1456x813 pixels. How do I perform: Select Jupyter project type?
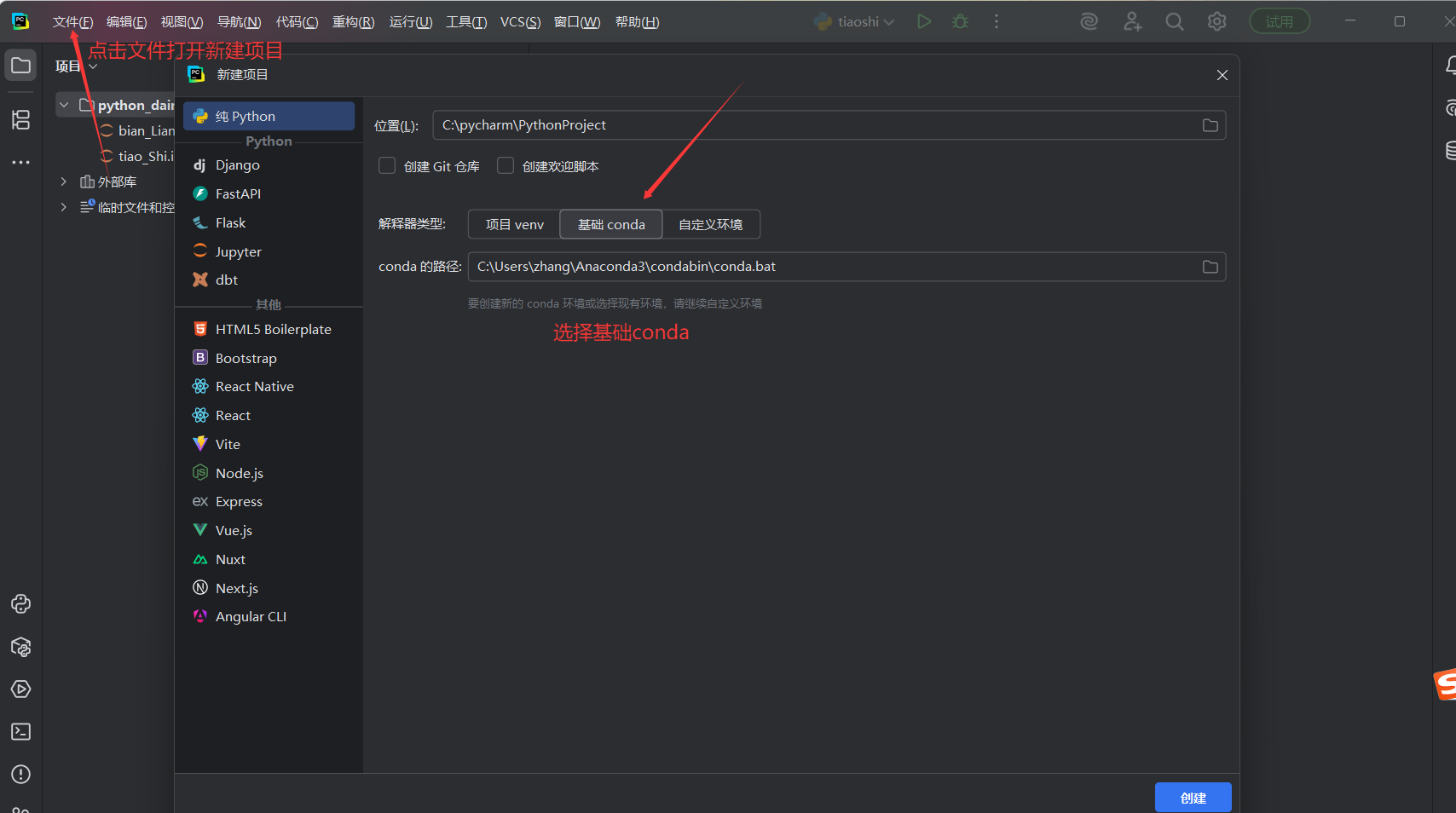coord(269,252)
